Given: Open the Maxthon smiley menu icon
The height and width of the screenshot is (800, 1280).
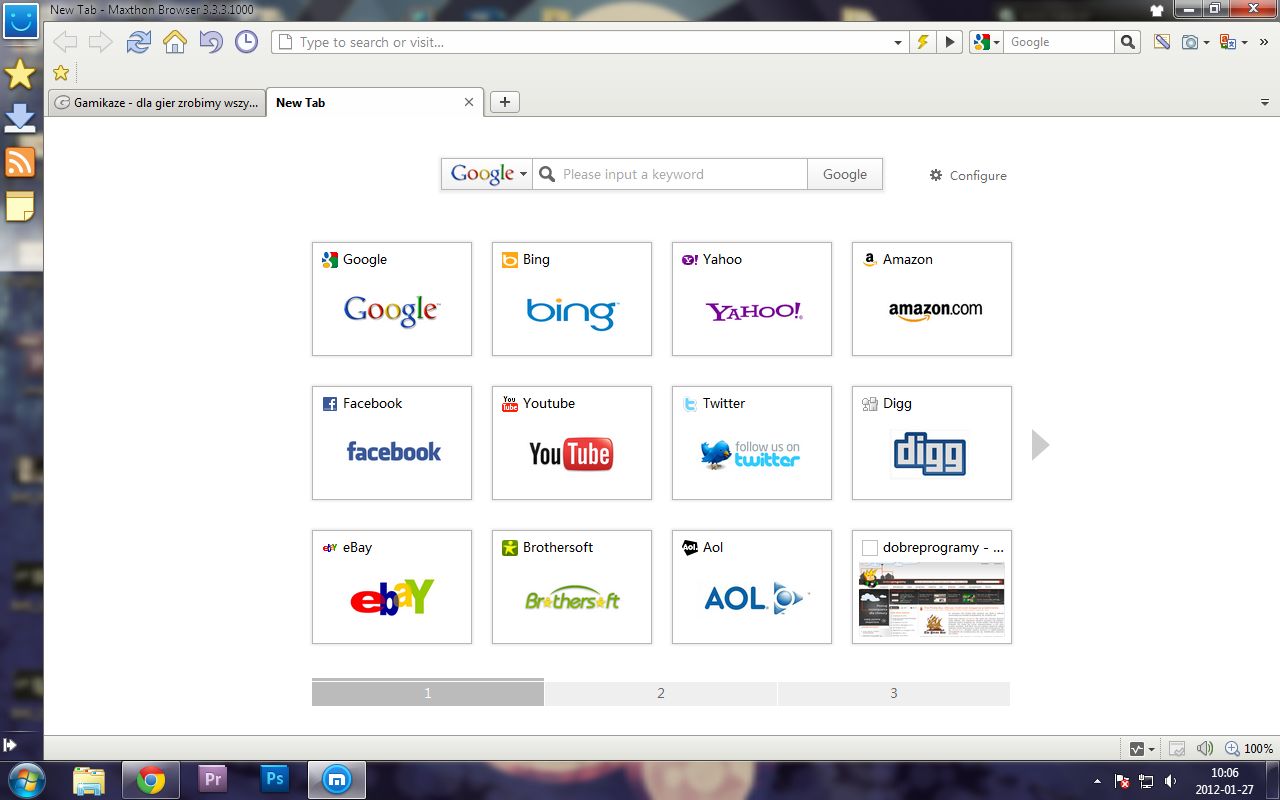Looking at the screenshot, I should click(21, 20).
